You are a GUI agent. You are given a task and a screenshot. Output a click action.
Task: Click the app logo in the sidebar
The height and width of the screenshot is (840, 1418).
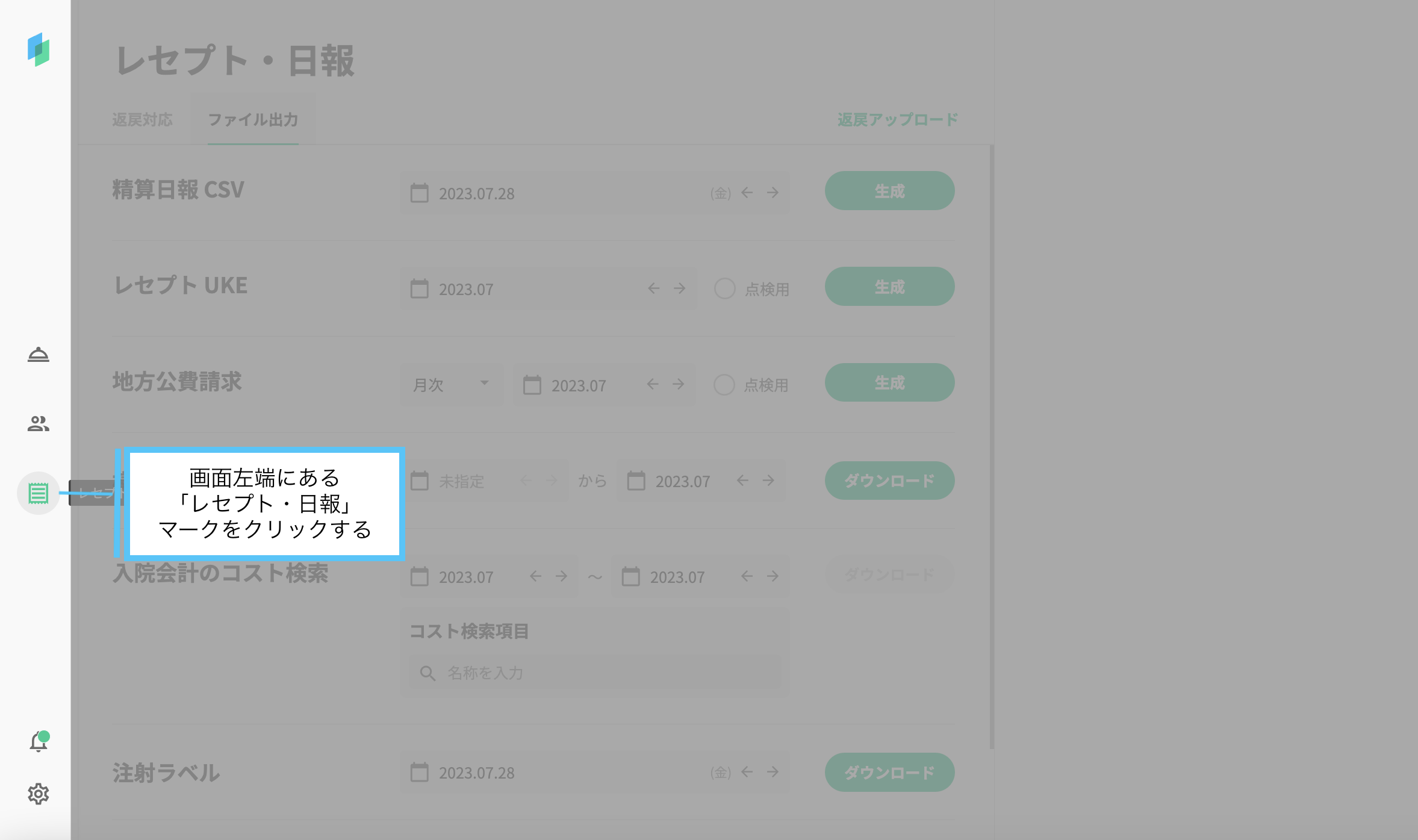39,49
